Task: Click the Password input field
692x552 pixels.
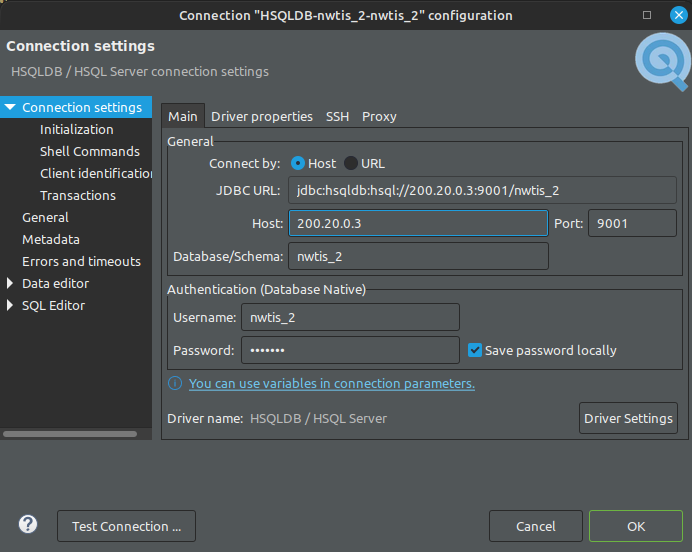Action: click(350, 350)
